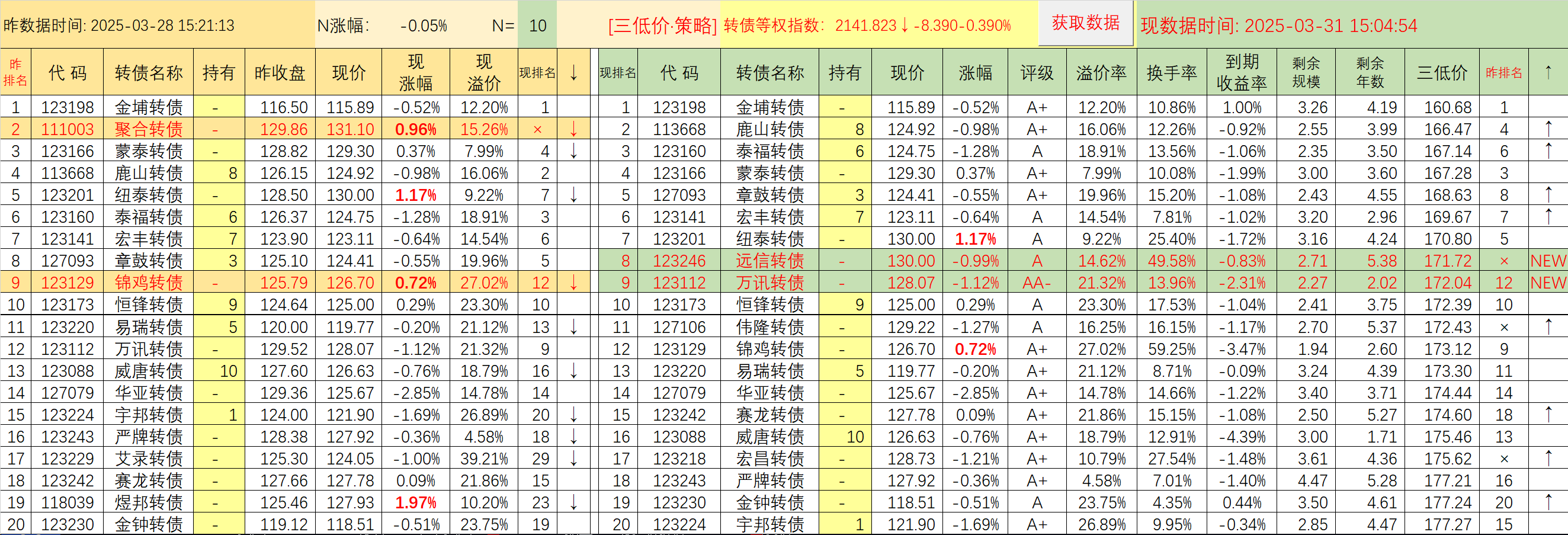Click the 到期收益率 column header
Screen dimensions: 1568x535
click(1242, 72)
